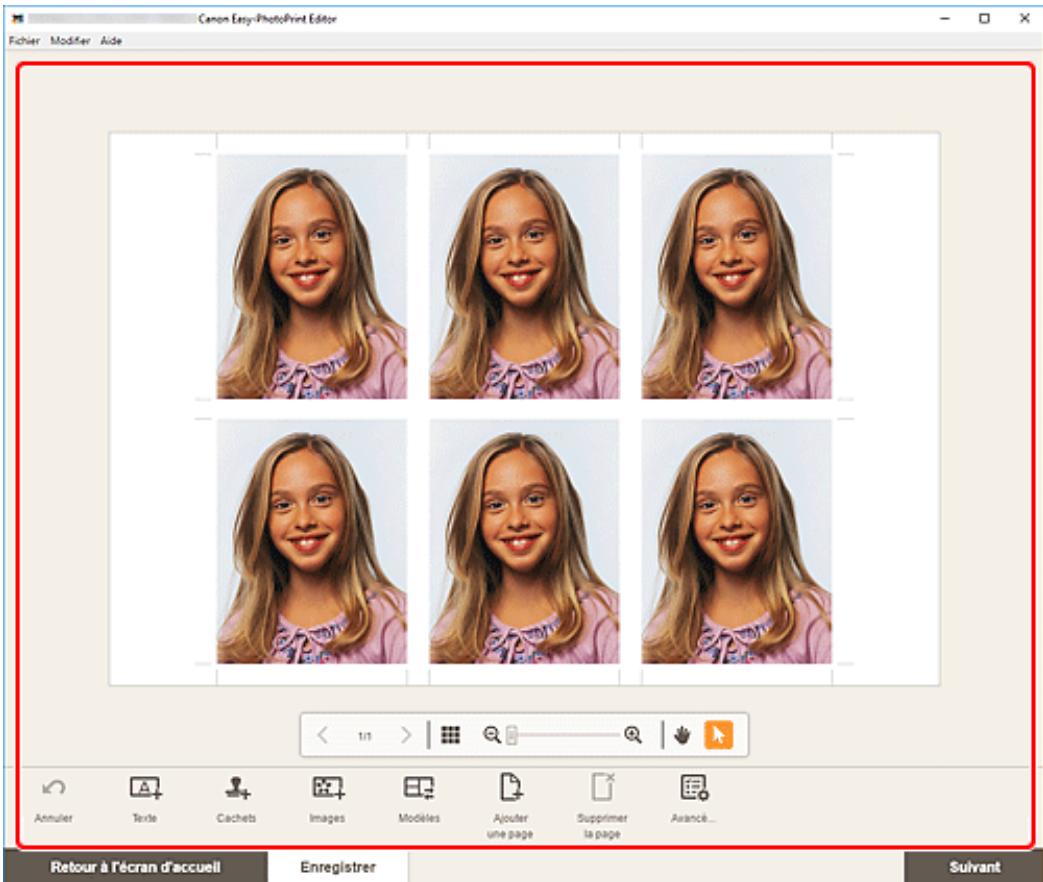Viewport: 1043px width, 882px height.
Task: Select the bottom-middle ID photo
Action: tap(524, 541)
